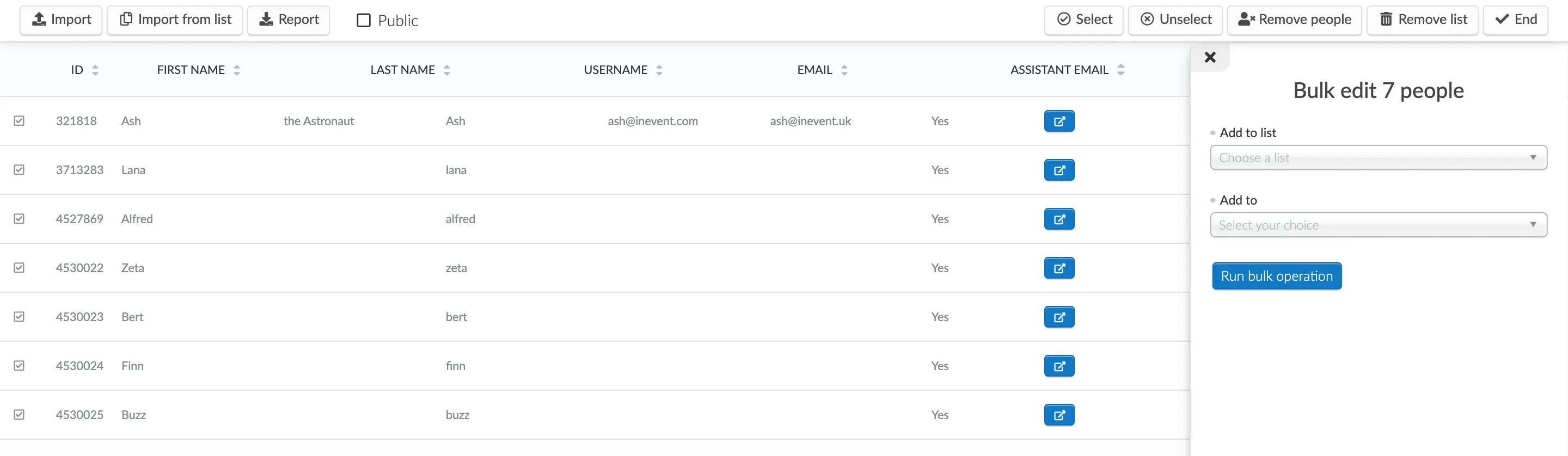Sort by ID column arrows

[95, 70]
